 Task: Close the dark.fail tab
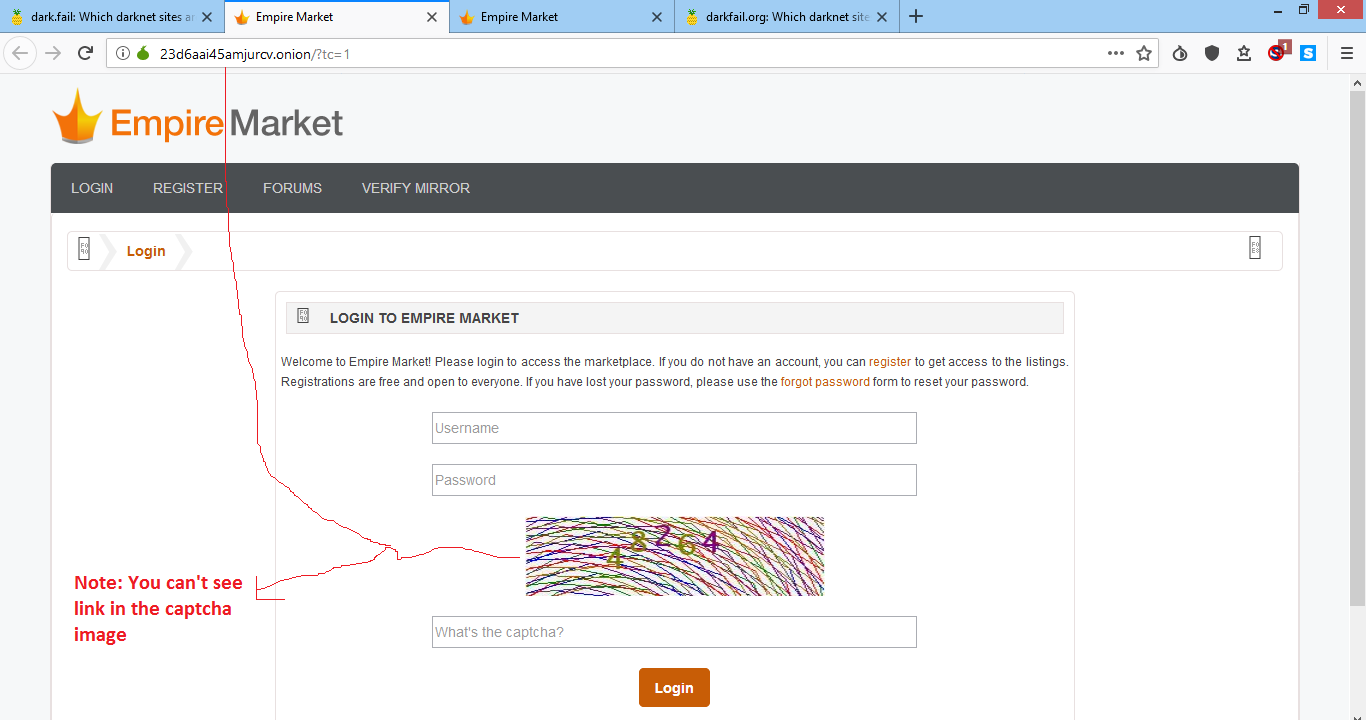click(x=207, y=17)
